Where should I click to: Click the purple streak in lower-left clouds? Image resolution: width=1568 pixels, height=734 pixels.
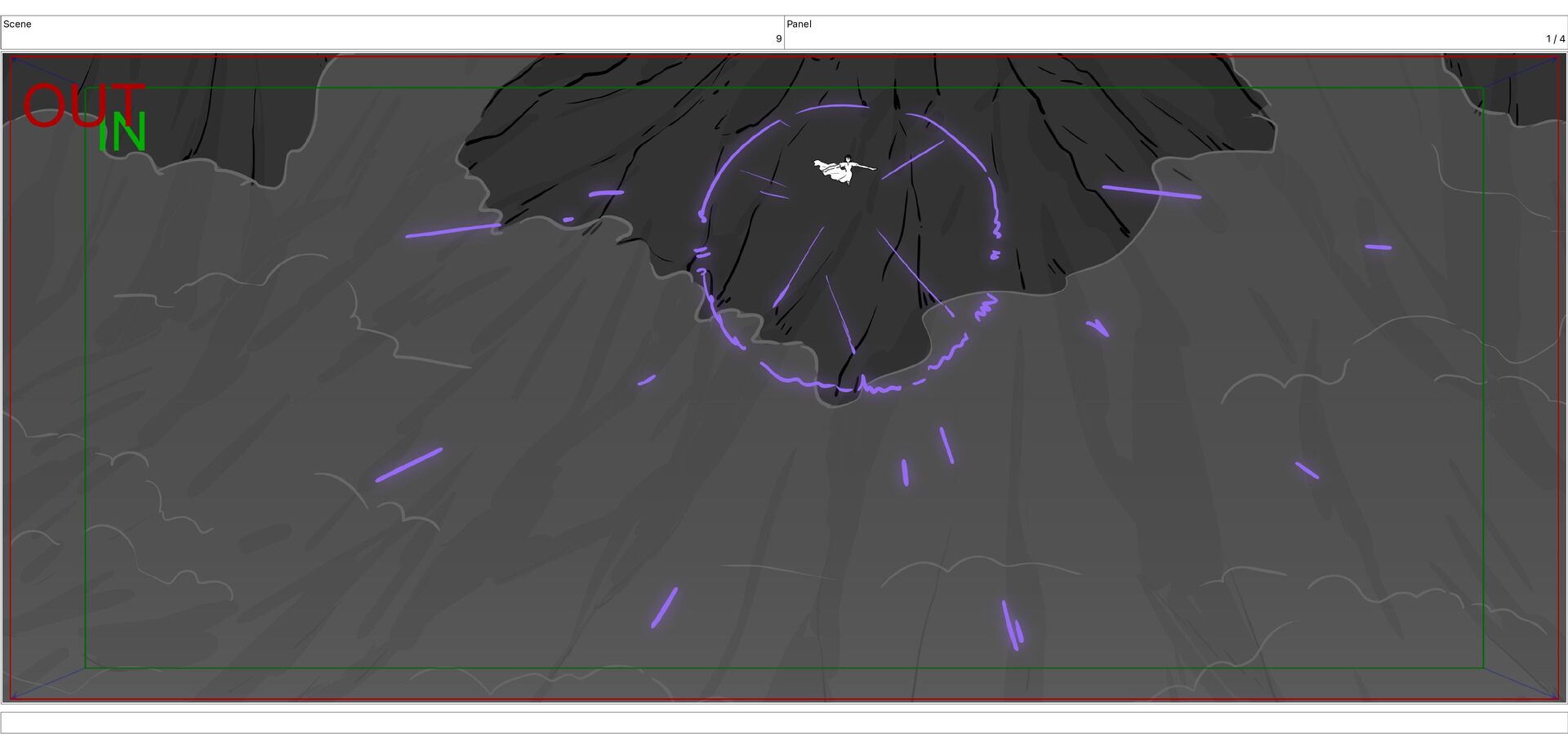click(x=409, y=465)
